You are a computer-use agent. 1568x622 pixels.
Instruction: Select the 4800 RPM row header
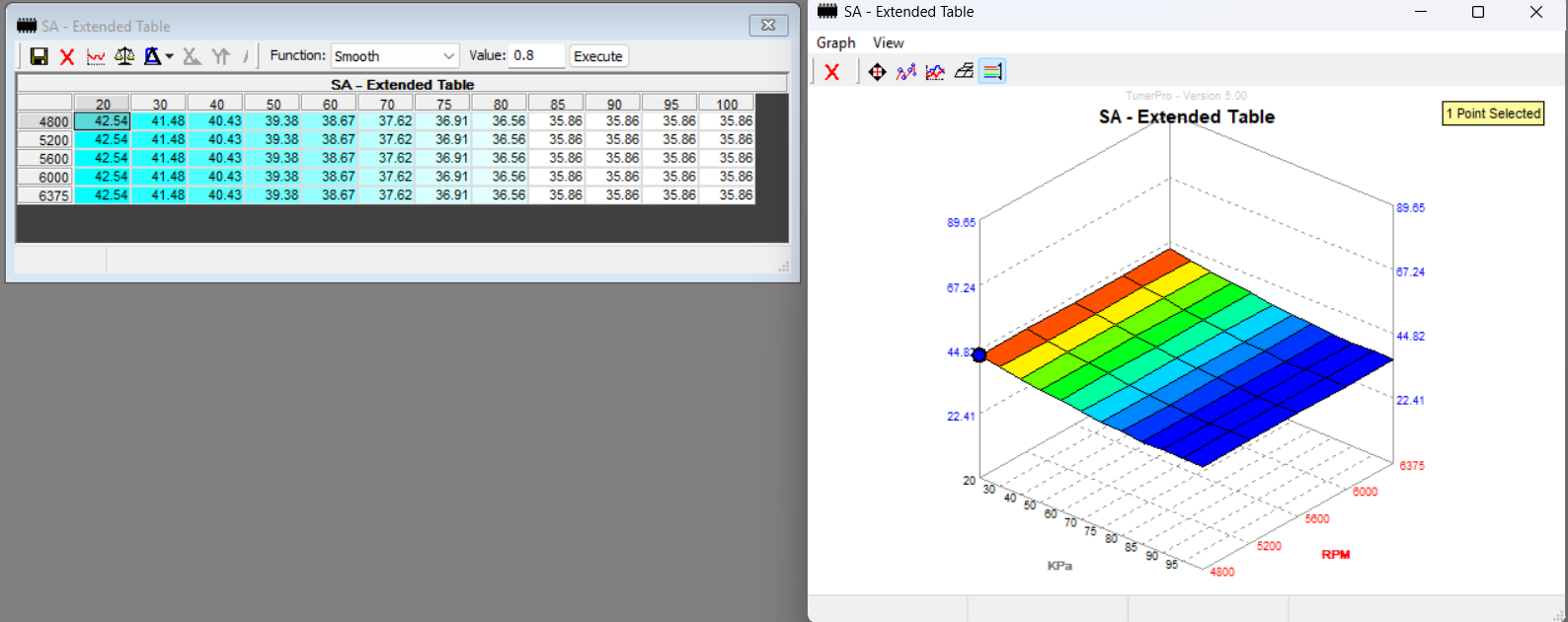click(44, 121)
